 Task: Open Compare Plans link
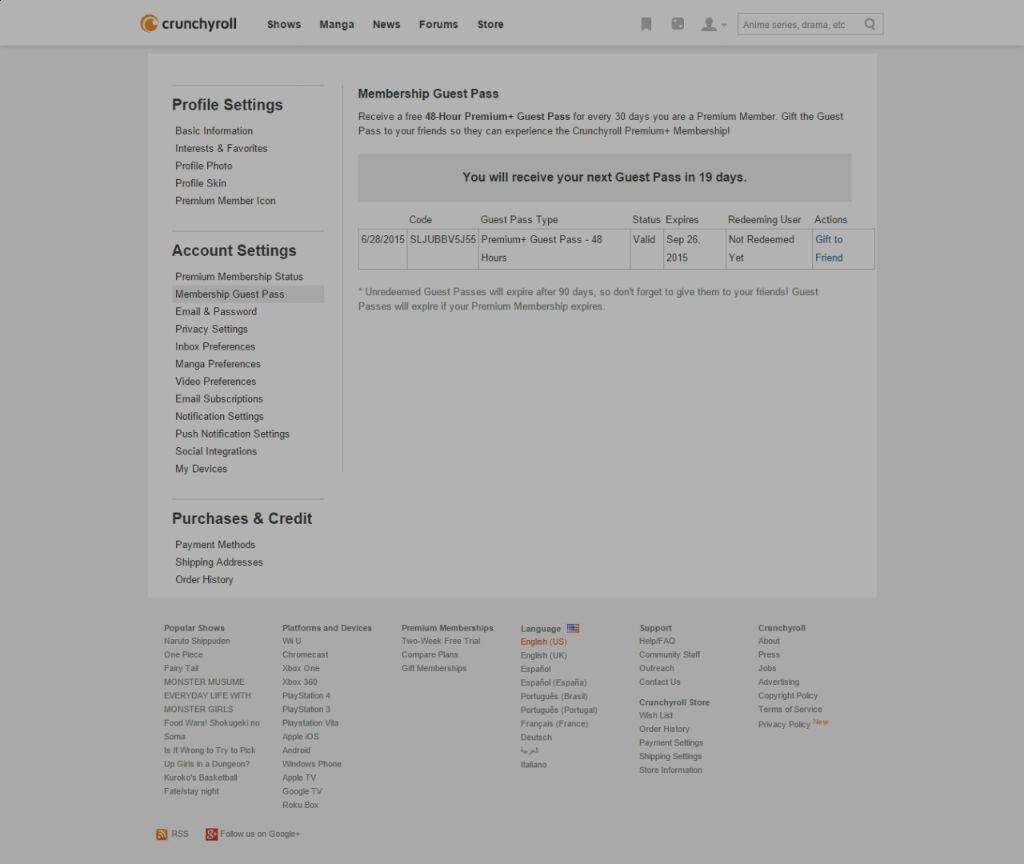pos(430,655)
